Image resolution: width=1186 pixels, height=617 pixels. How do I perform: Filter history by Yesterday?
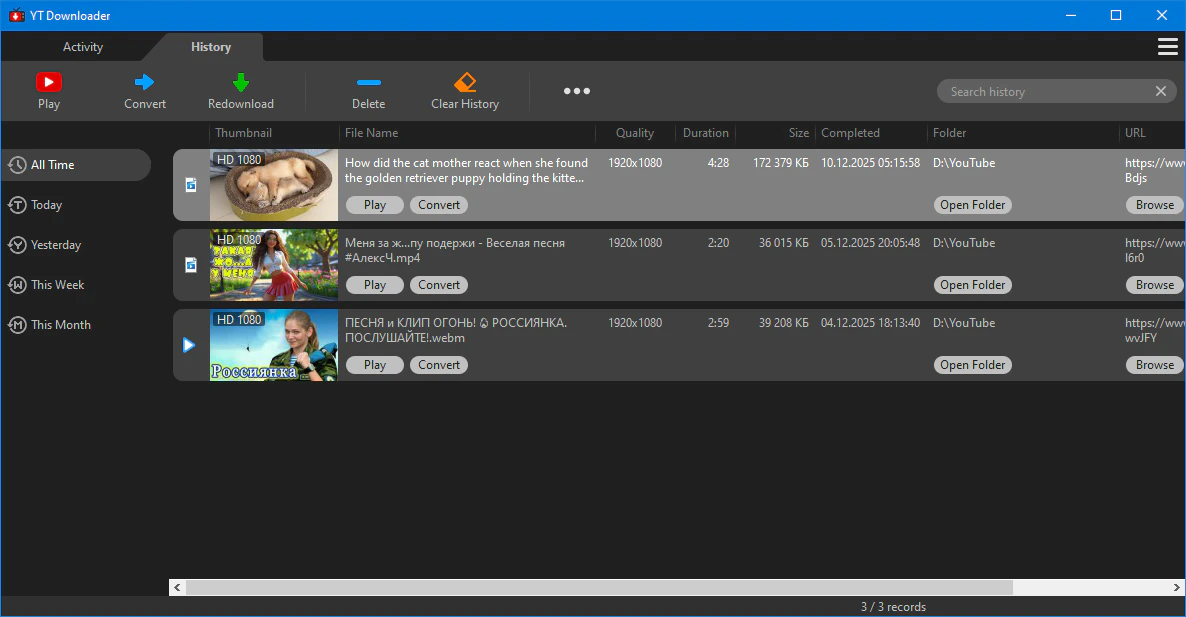coord(55,245)
